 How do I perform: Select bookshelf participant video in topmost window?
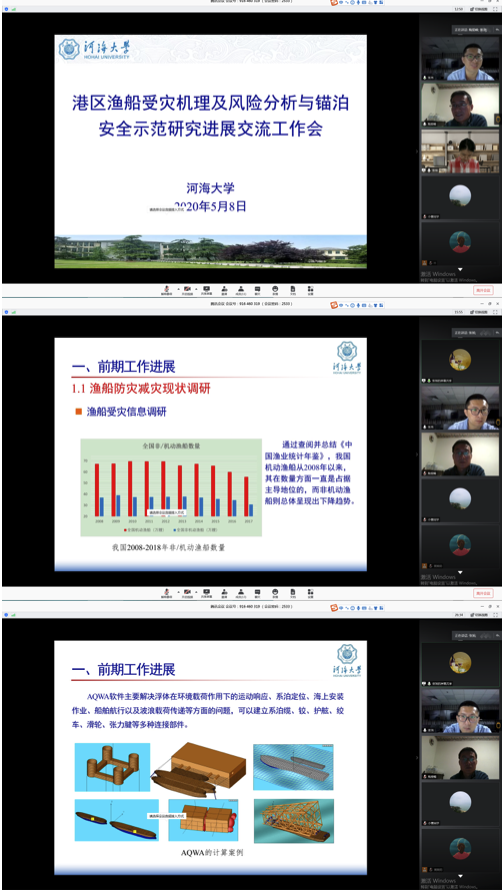tap(460, 152)
